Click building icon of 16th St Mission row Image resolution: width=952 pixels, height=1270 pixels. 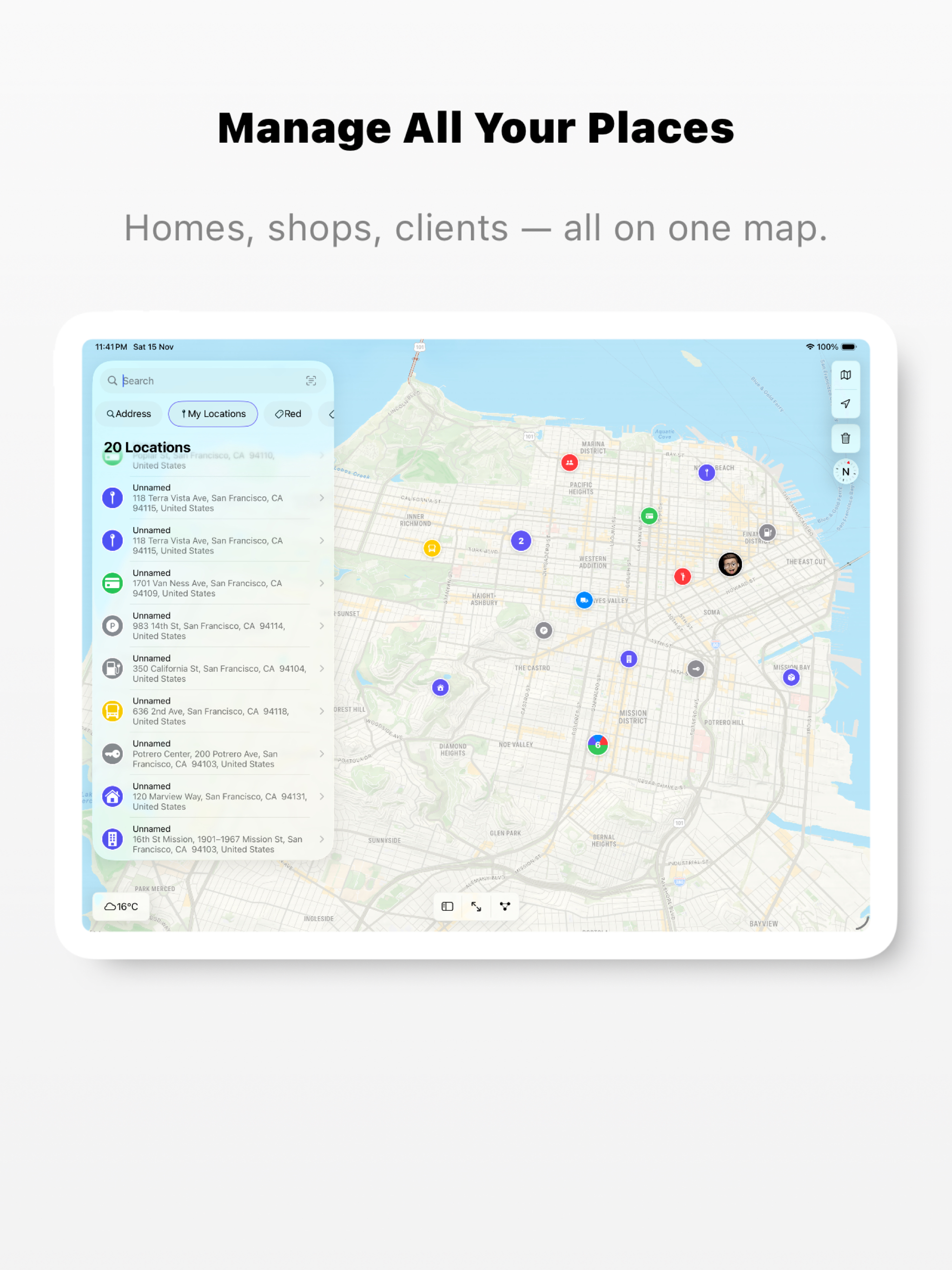pos(112,839)
